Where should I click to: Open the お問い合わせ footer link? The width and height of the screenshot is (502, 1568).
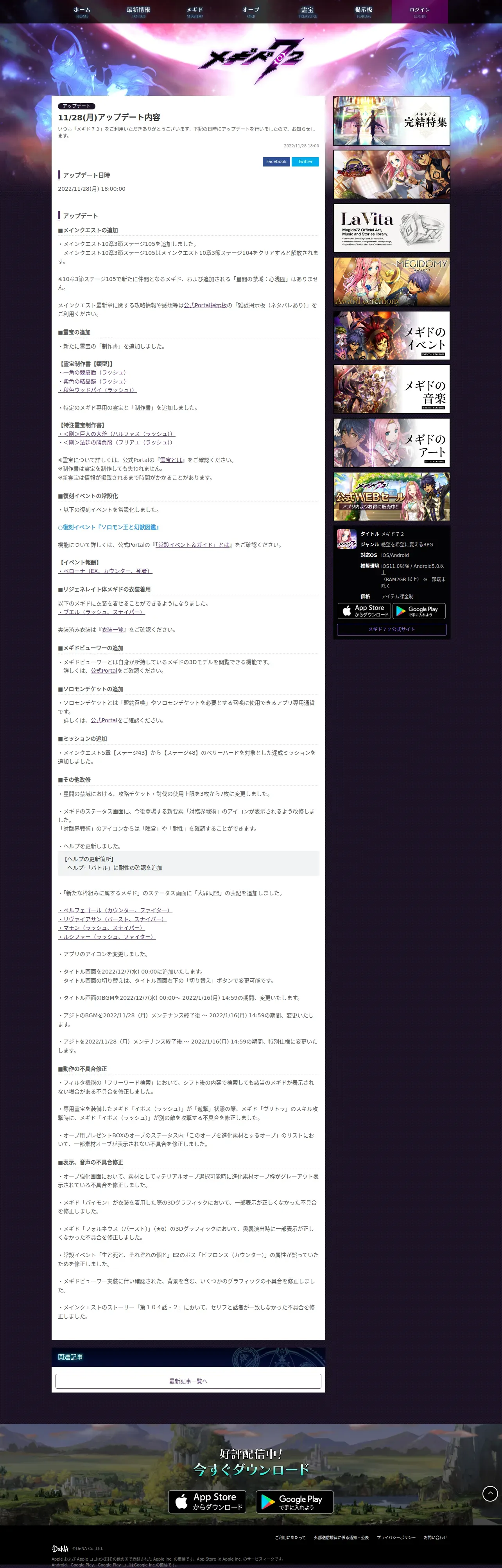[x=435, y=1538]
